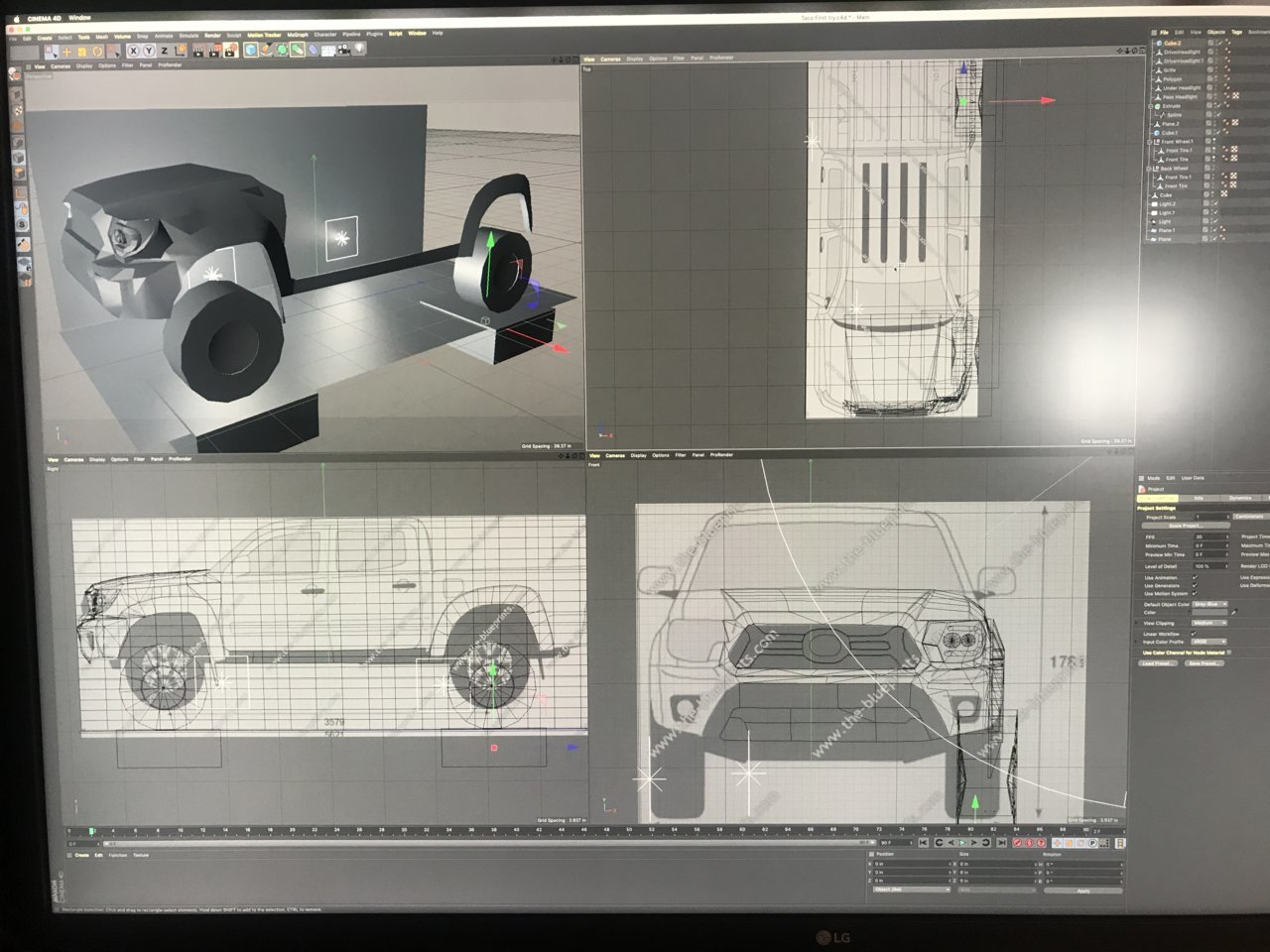
Task: Collapse Front Wheel.1 hierarchy
Action: 1149,142
